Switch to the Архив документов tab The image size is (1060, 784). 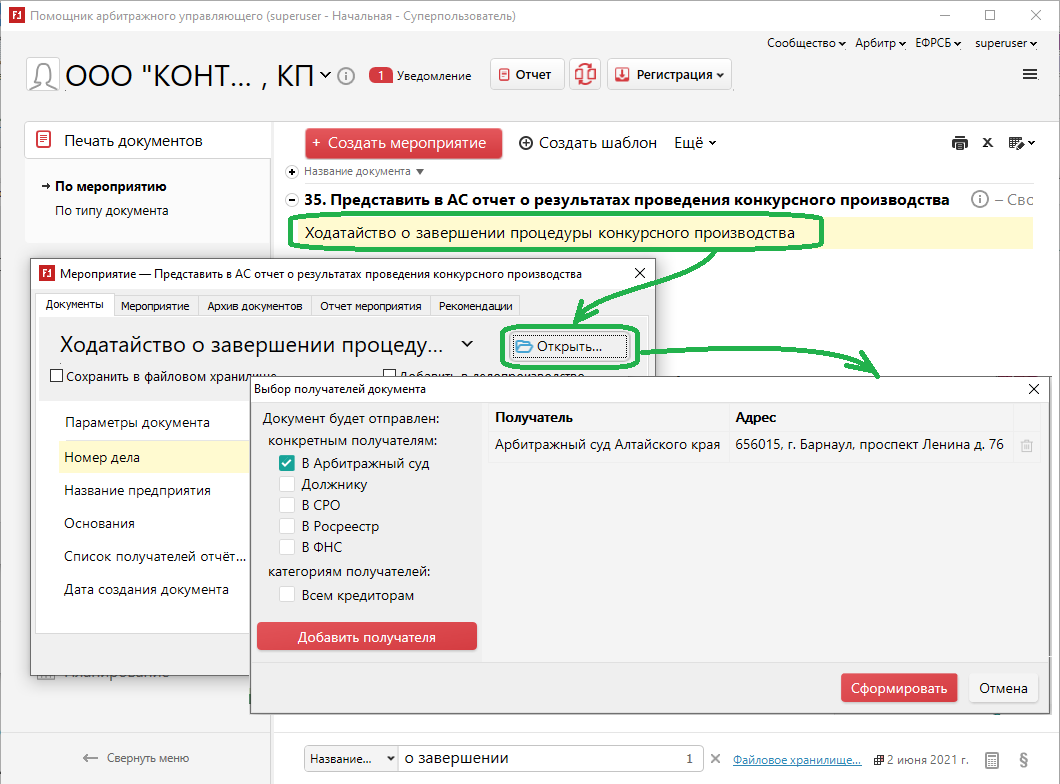[254, 306]
